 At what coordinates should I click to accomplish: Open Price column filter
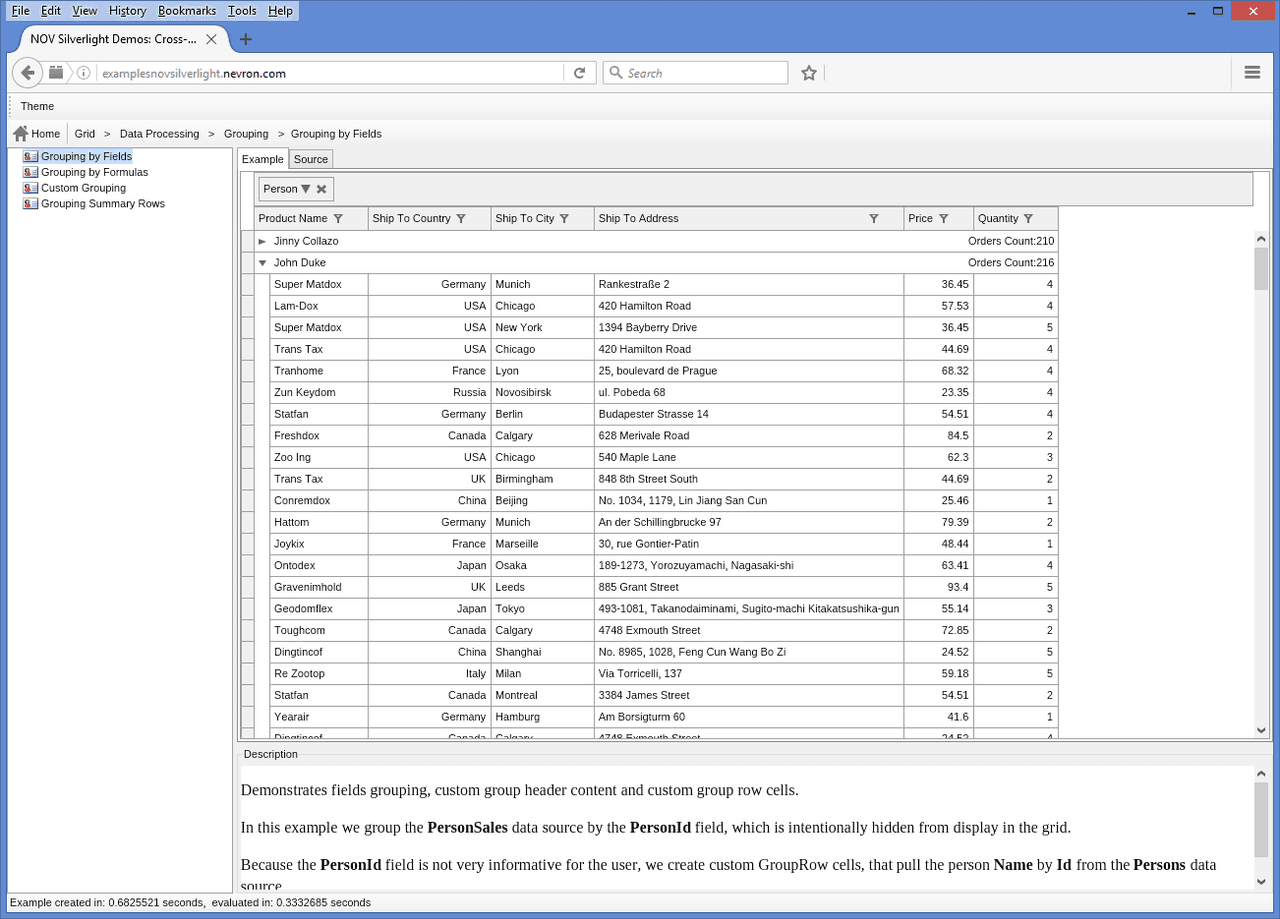coord(943,218)
